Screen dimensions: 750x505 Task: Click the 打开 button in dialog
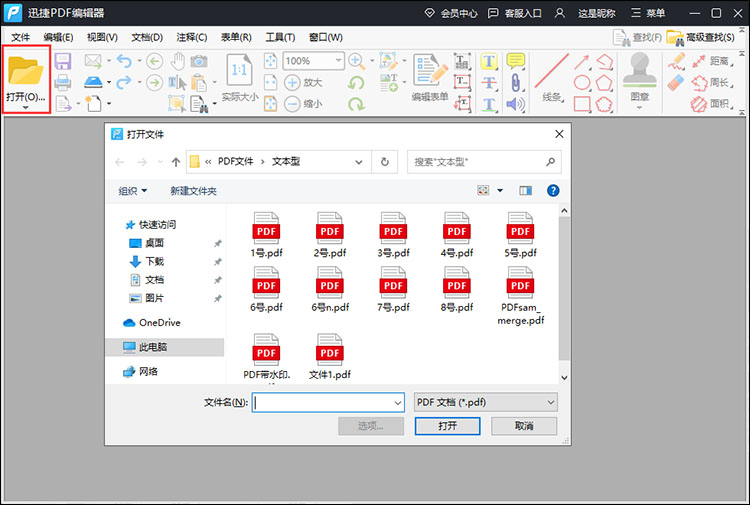(447, 426)
